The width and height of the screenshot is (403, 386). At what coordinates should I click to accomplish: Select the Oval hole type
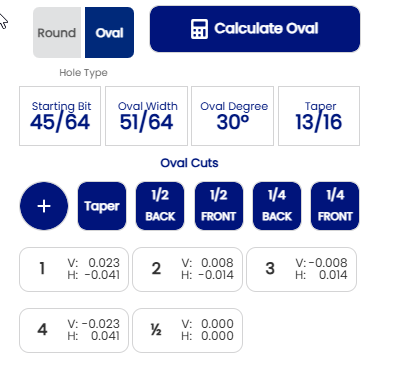(x=109, y=33)
